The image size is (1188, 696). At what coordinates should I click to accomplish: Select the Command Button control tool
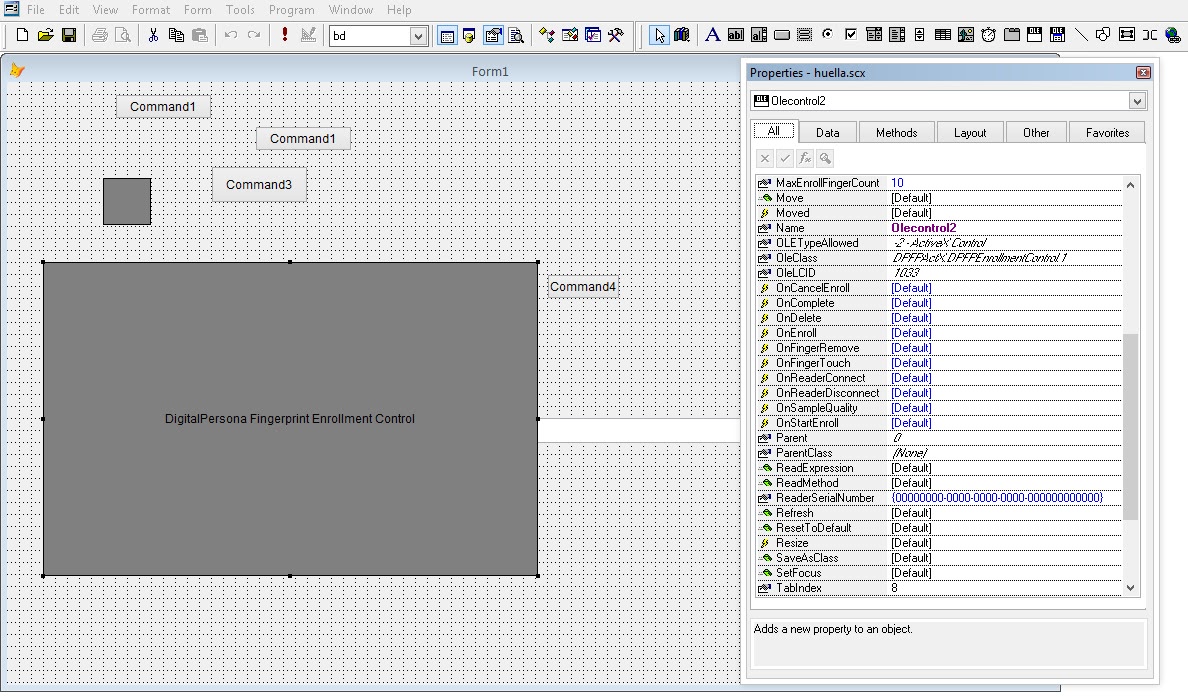[782, 35]
